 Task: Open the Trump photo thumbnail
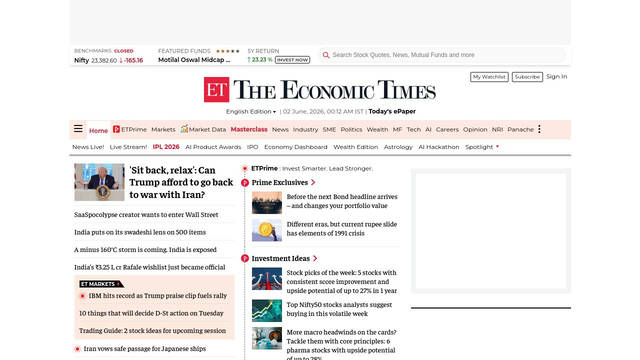(99, 182)
